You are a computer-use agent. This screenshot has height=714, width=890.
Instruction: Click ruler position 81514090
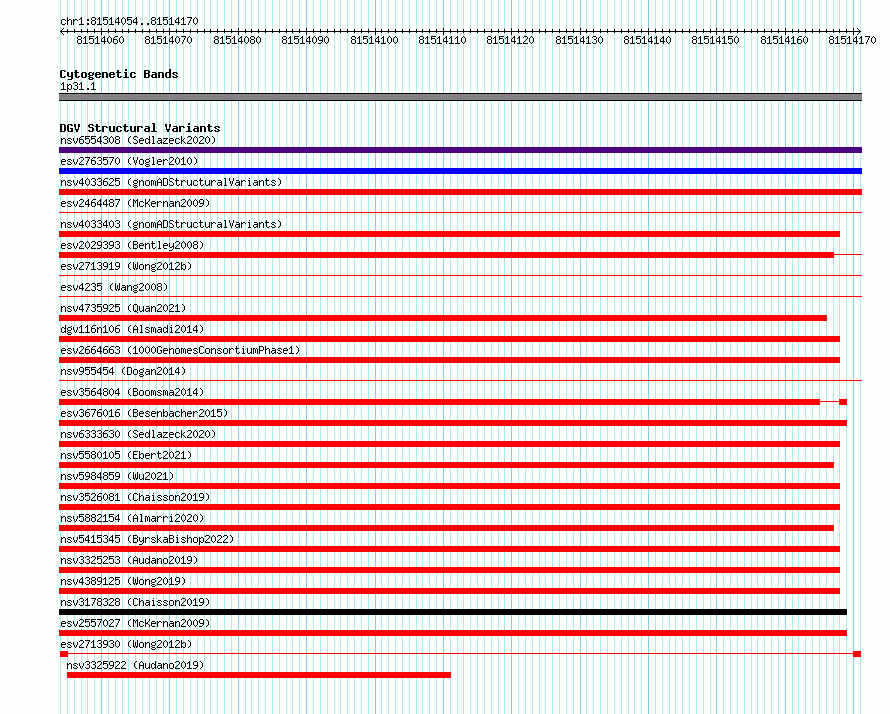pyautogui.click(x=305, y=40)
